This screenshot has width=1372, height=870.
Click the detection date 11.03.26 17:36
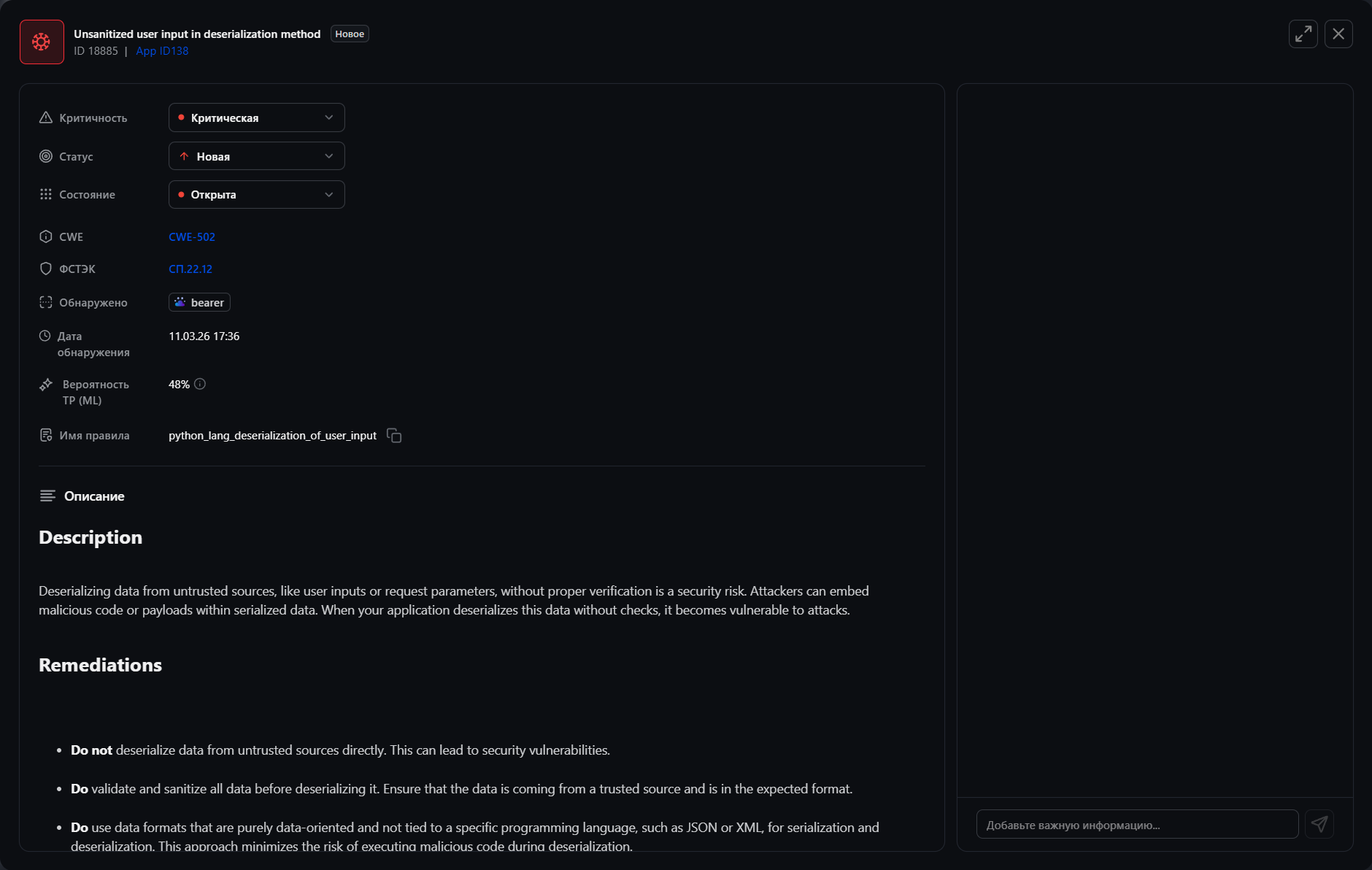click(204, 336)
